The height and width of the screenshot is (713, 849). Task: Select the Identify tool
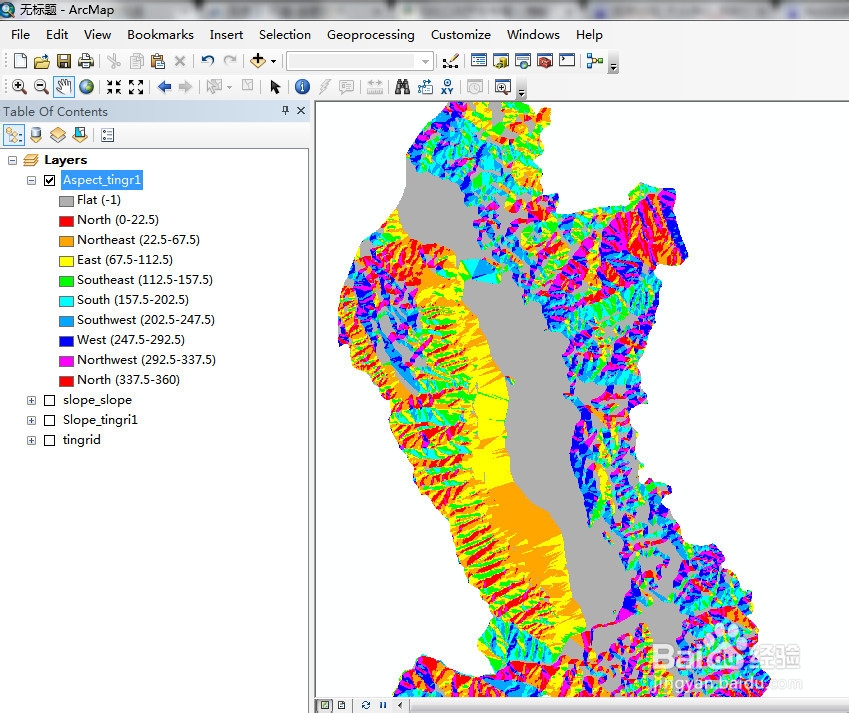point(302,87)
